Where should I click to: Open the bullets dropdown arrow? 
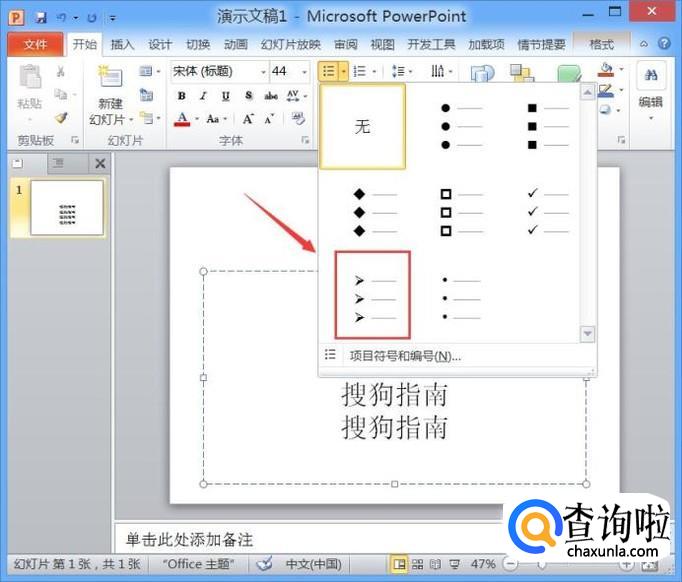[x=344, y=71]
